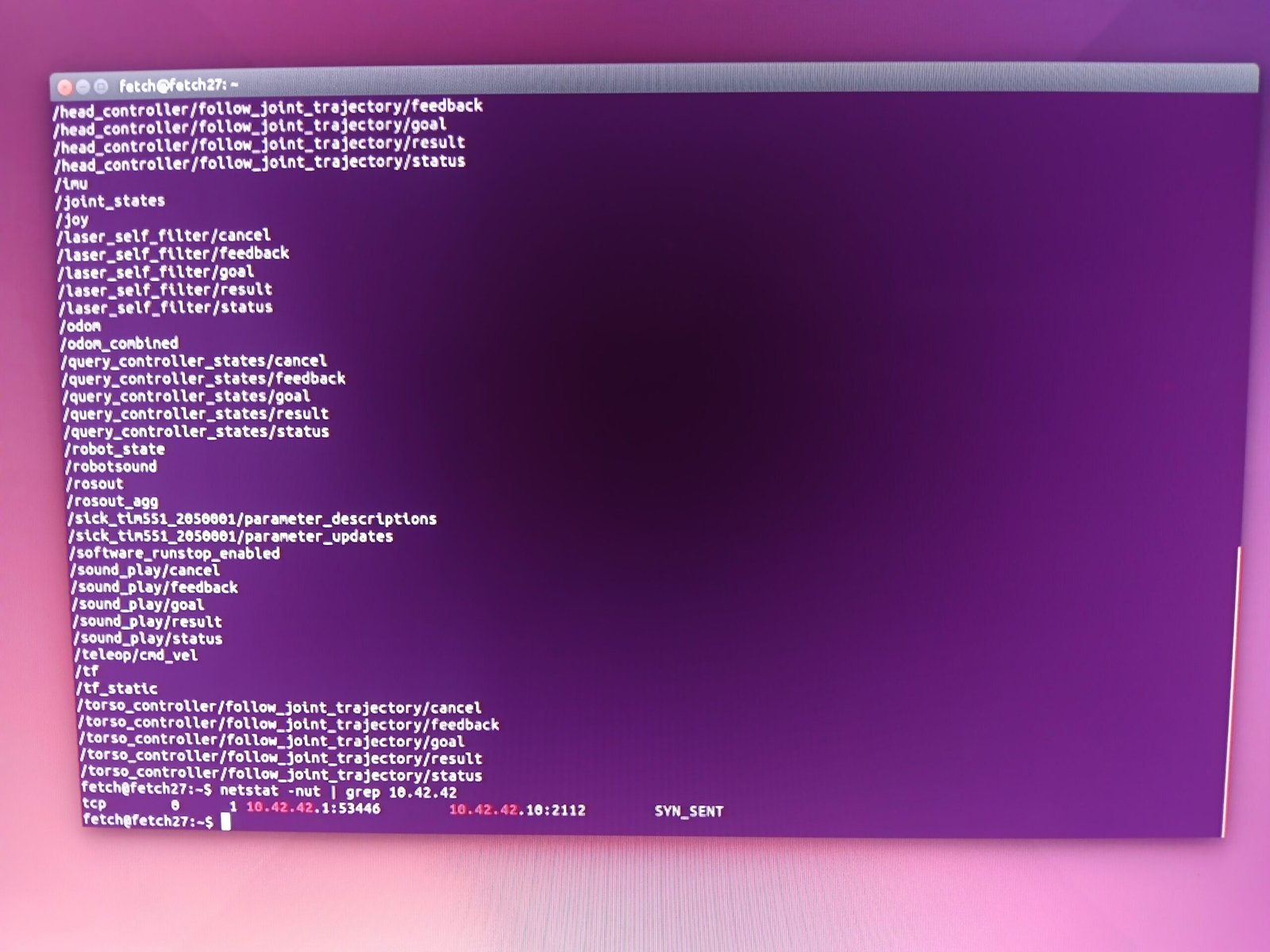Image resolution: width=1270 pixels, height=952 pixels.
Task: Click the /imu topic line
Action: pos(71,183)
